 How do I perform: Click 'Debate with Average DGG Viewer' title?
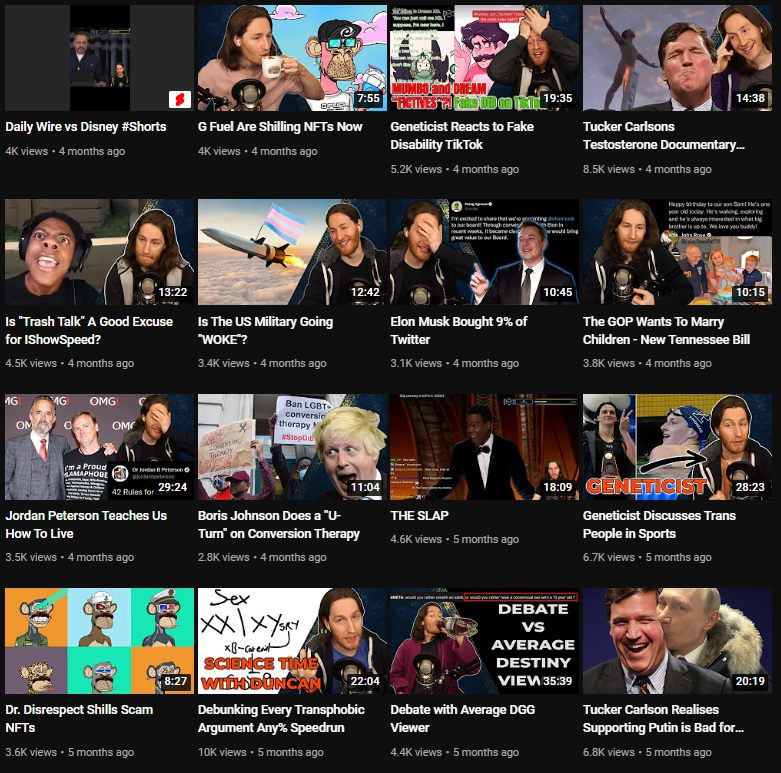coord(463,719)
